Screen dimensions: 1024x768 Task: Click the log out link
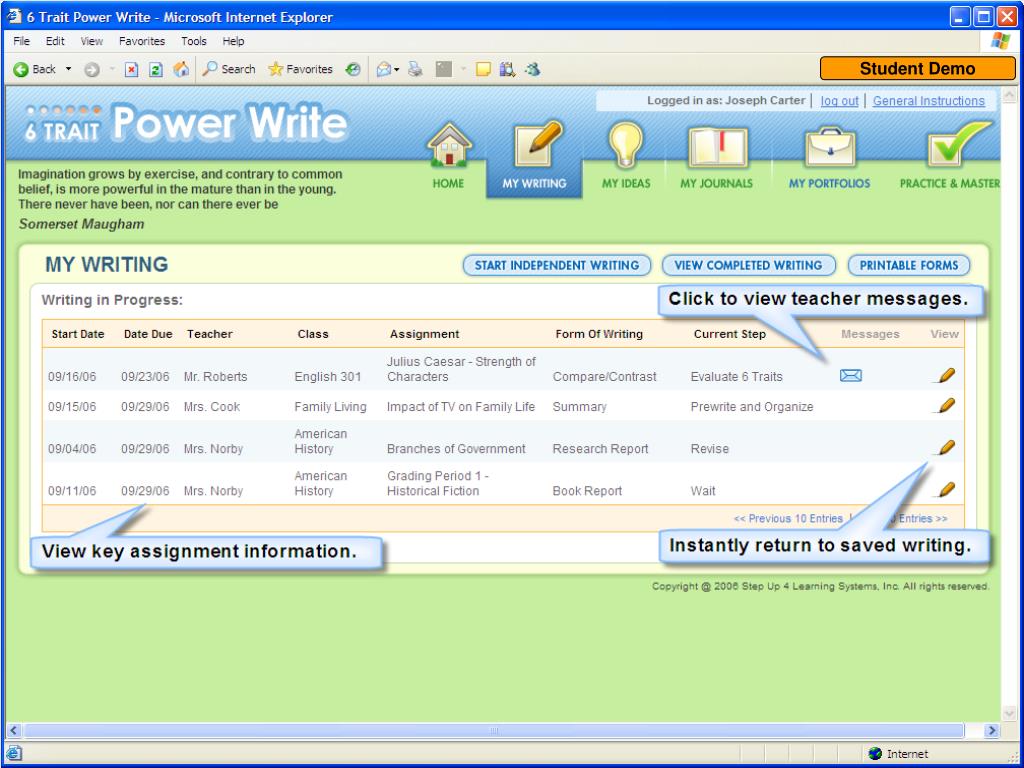click(x=839, y=101)
